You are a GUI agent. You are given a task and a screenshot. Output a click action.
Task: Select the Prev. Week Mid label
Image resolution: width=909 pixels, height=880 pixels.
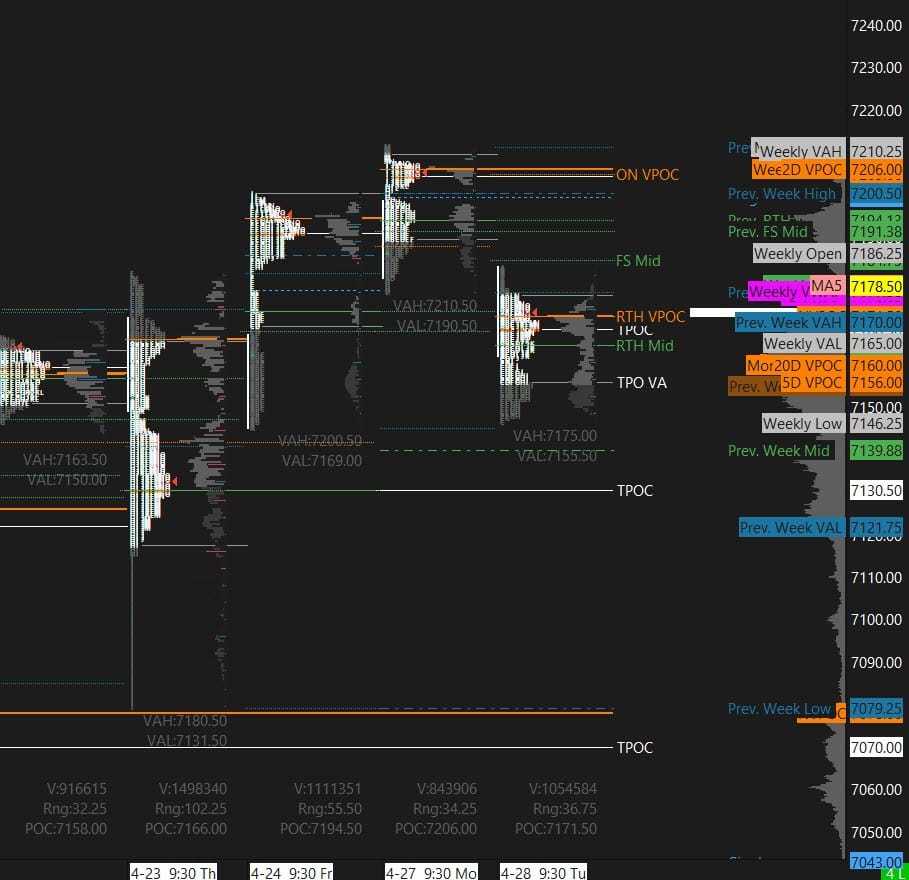coord(779,451)
